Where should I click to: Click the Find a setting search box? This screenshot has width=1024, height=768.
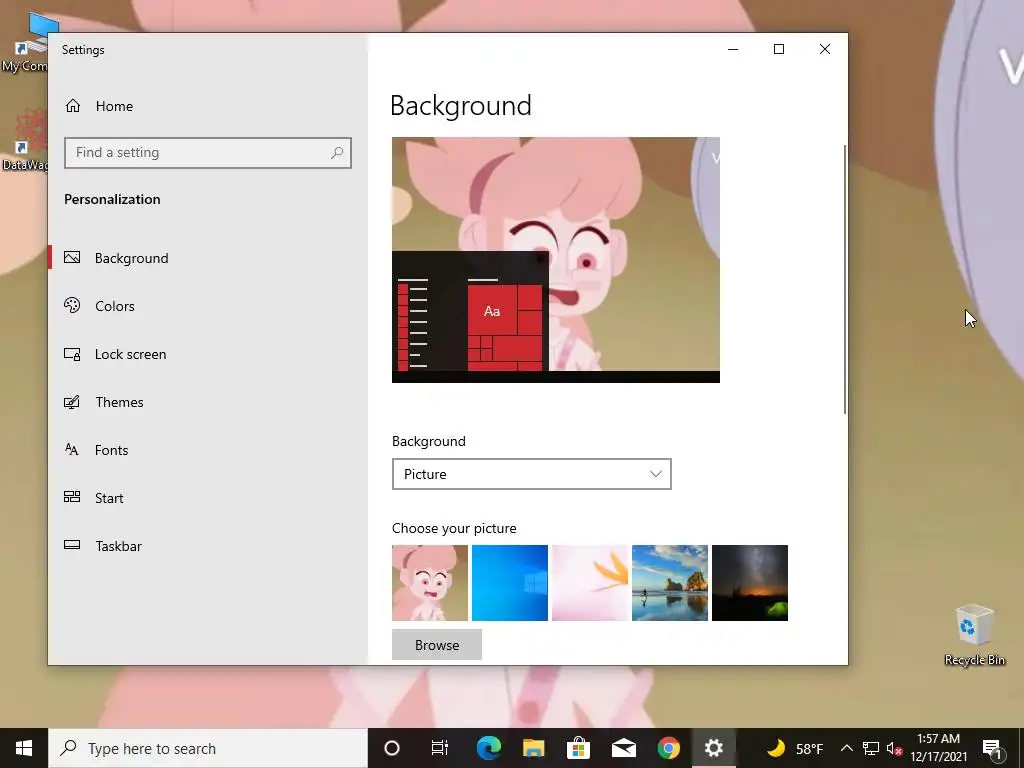tap(208, 153)
